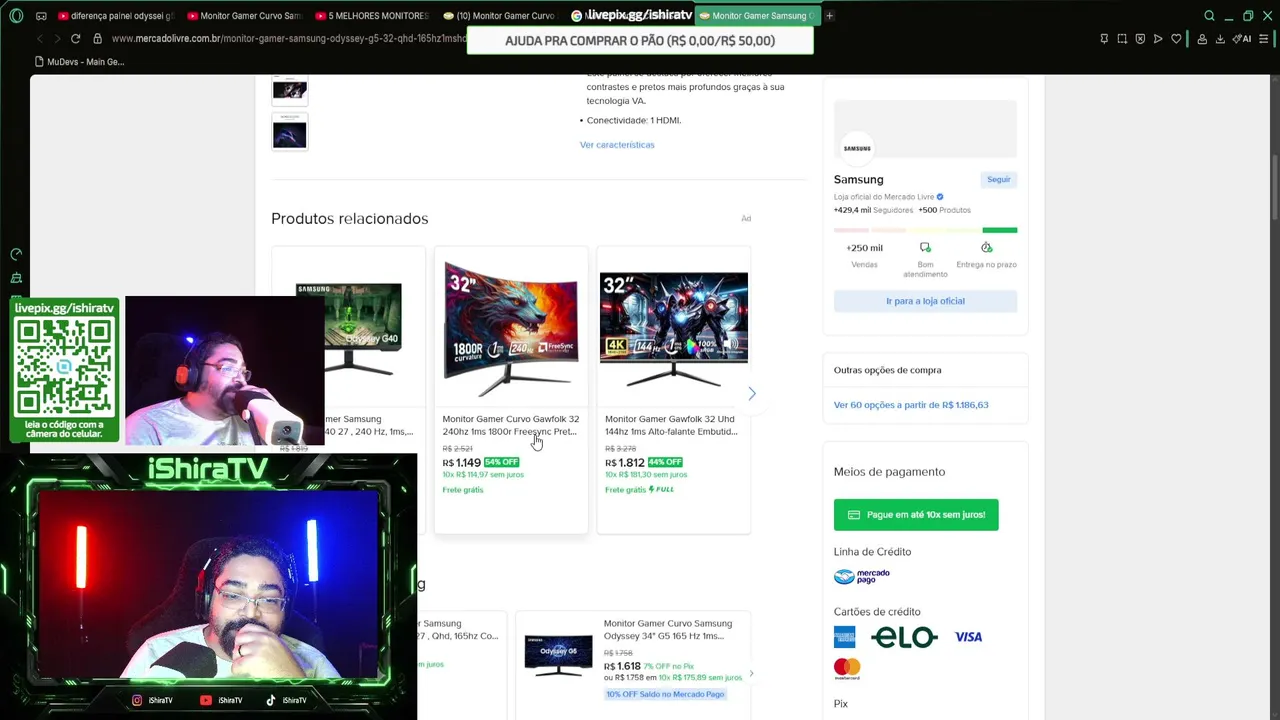
Task: Open Monitor Gamer Gawfolk 32 Uhd title
Action: tap(671, 425)
